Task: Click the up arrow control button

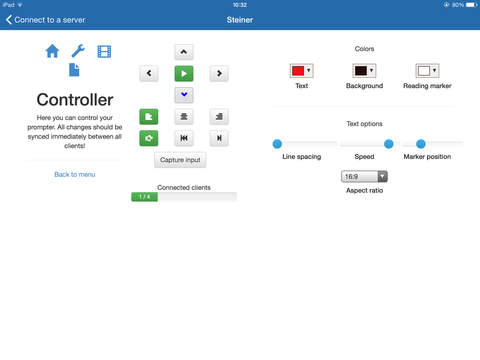Action: click(184, 52)
